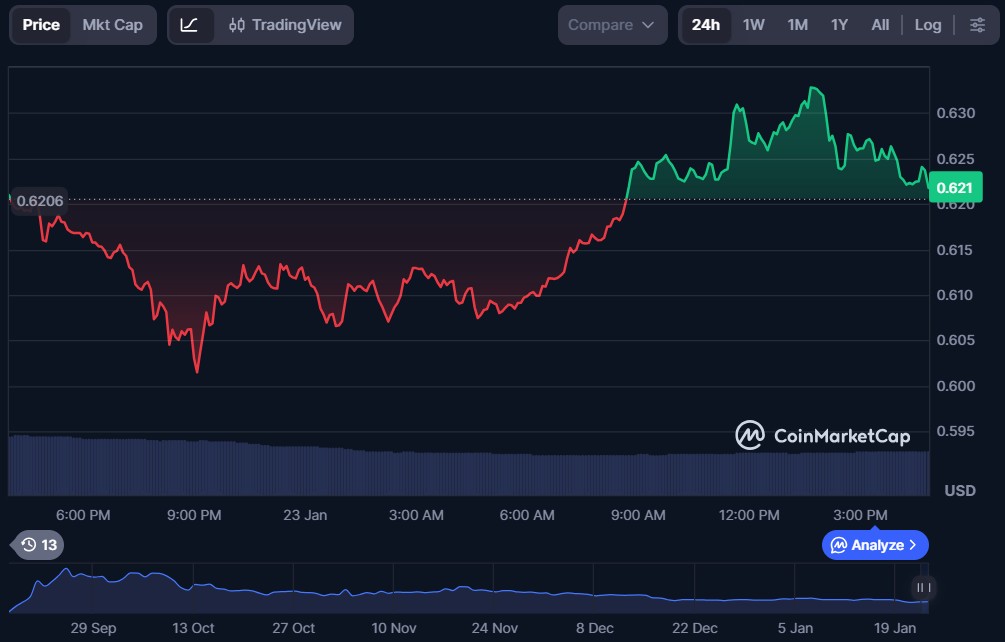Click the opening price label 0.6206

40,200
